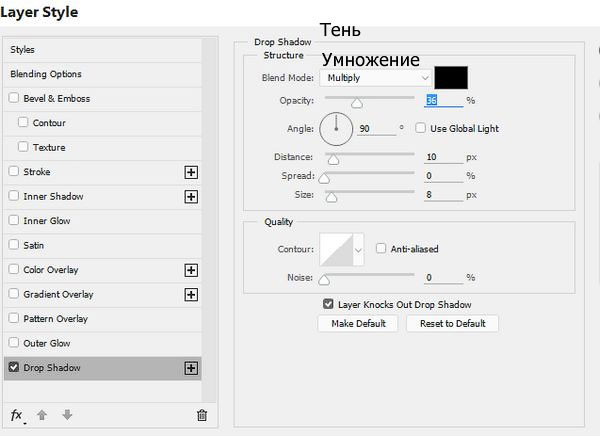Click the Noise value field
The image size is (600, 436).
click(443, 278)
